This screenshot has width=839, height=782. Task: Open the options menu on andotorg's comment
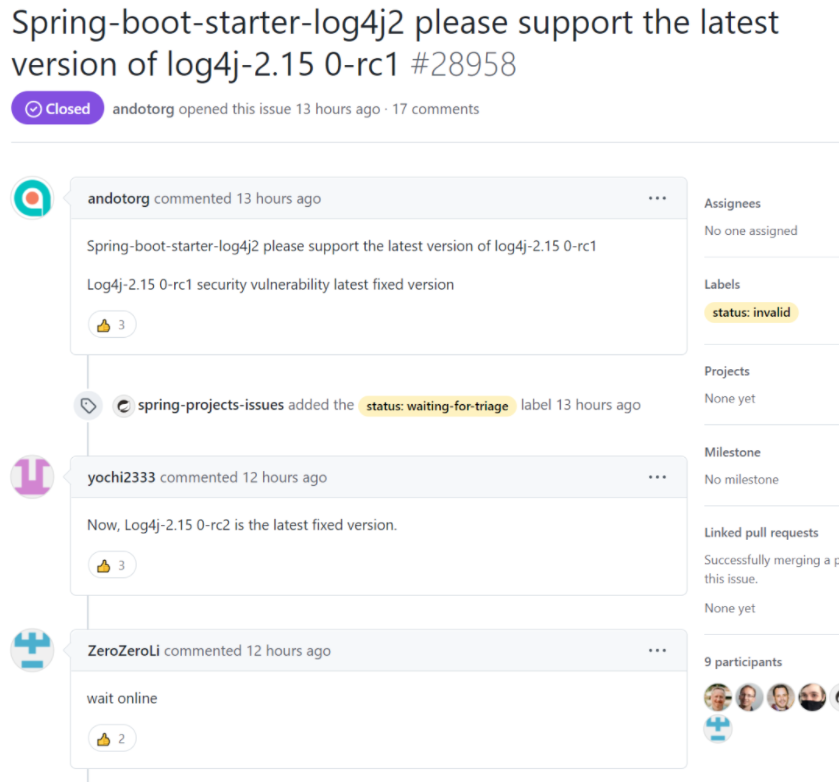pos(657,198)
